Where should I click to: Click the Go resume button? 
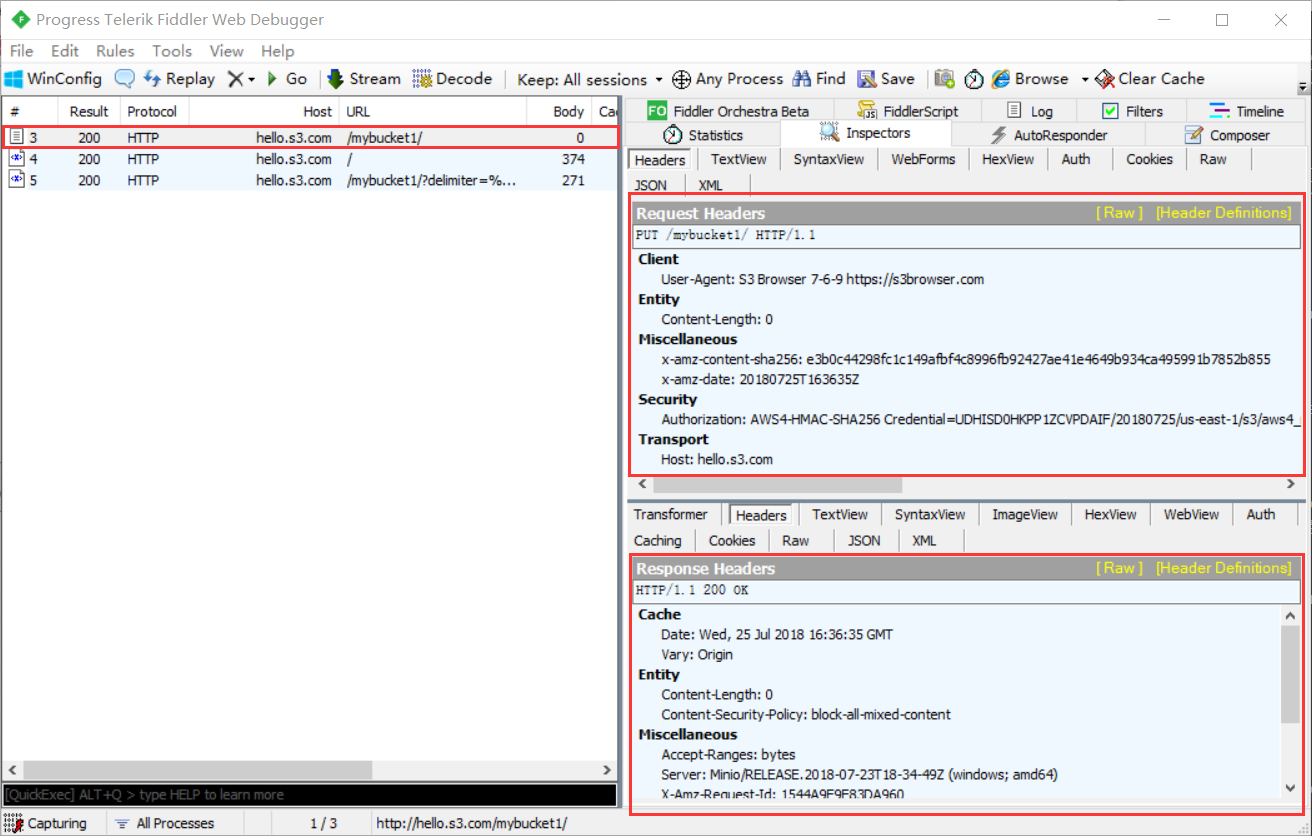pos(286,79)
